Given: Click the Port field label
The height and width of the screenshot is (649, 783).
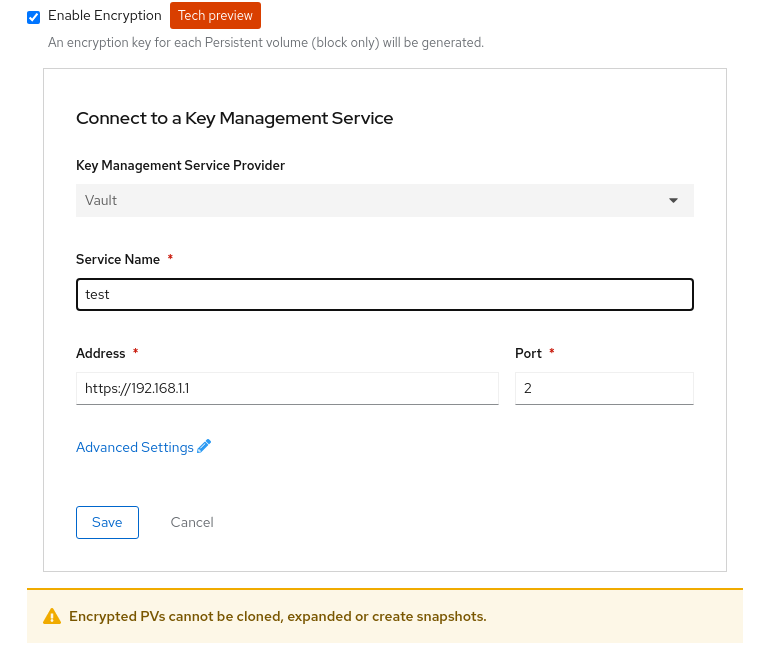Looking at the screenshot, I should click(x=528, y=353).
